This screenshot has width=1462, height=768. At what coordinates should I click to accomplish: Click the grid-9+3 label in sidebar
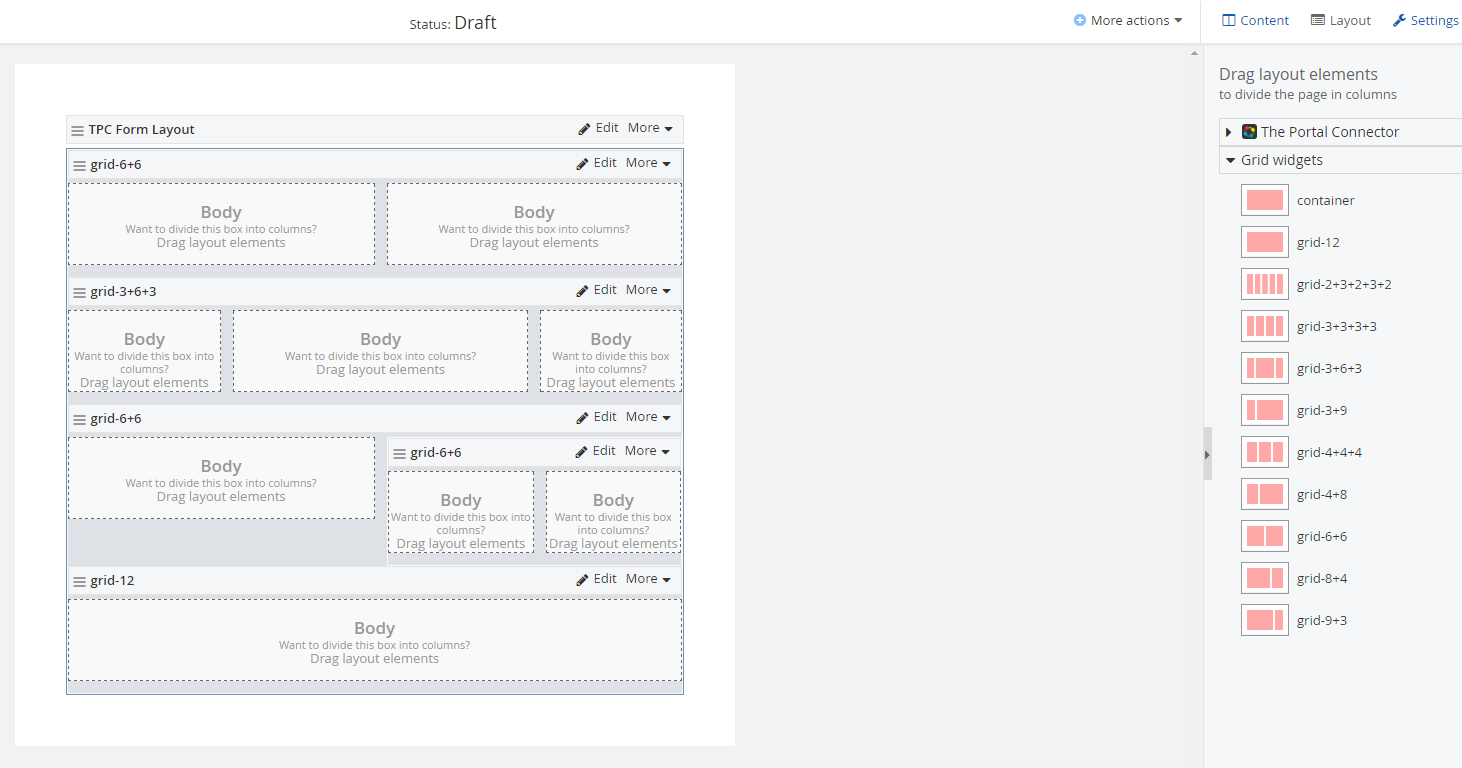click(x=1322, y=620)
